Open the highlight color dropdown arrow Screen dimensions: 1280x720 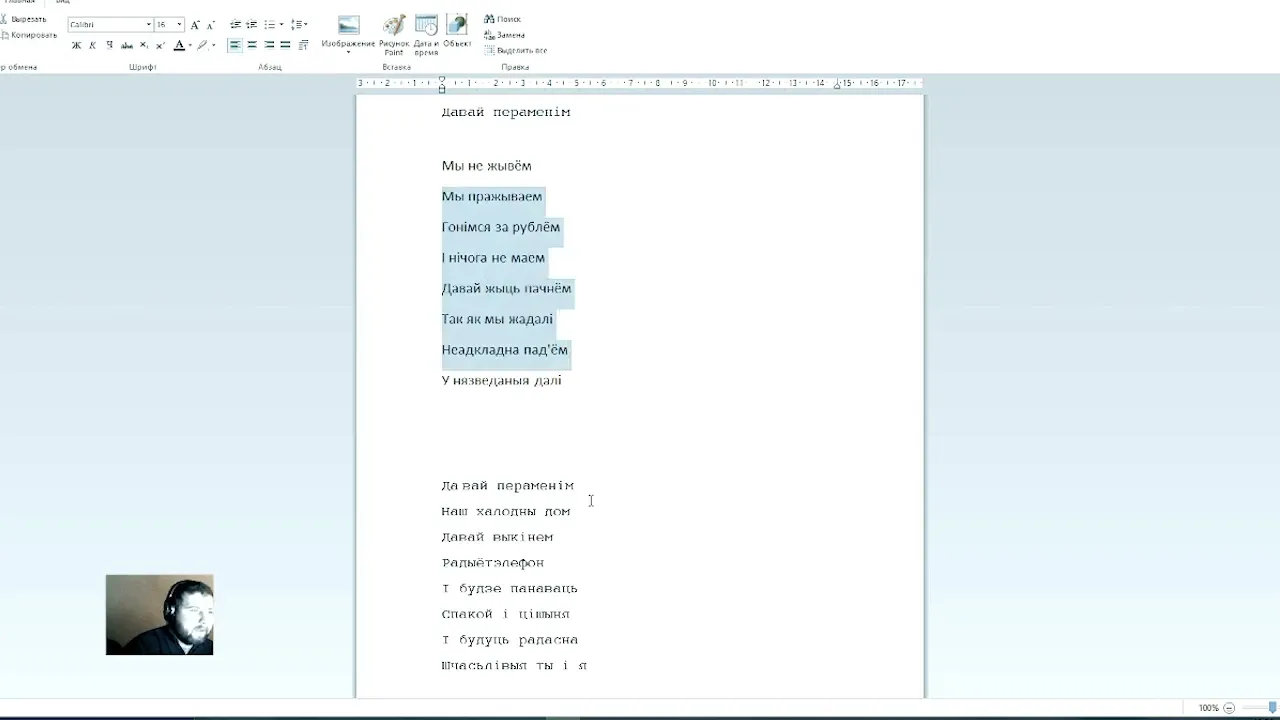(x=213, y=45)
